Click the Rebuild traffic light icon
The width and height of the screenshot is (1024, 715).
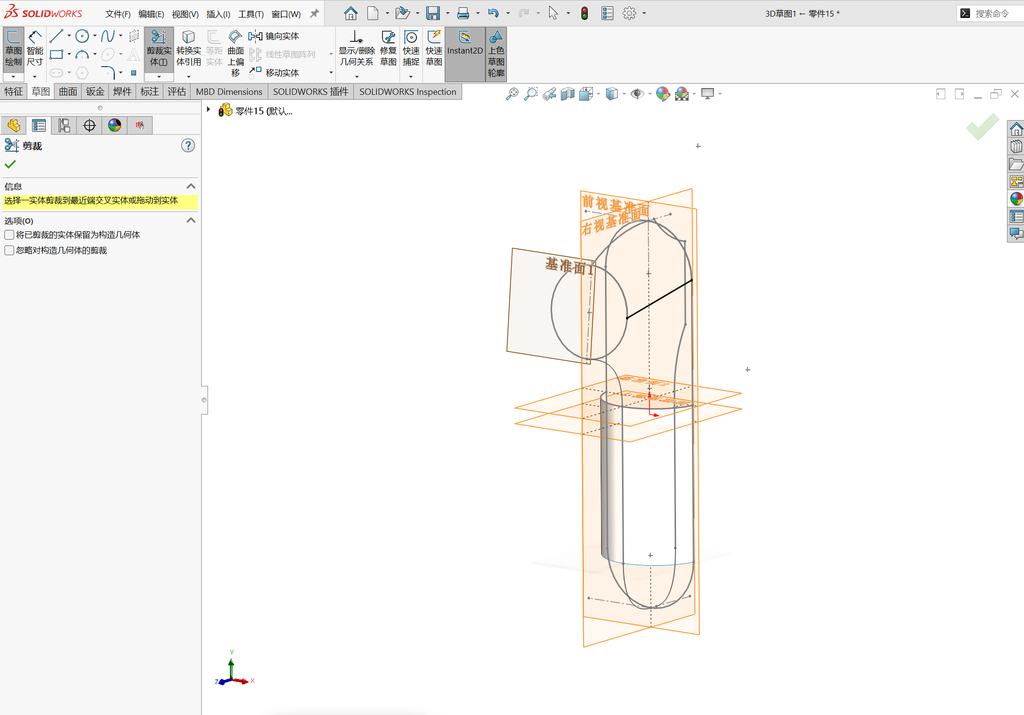pos(584,13)
